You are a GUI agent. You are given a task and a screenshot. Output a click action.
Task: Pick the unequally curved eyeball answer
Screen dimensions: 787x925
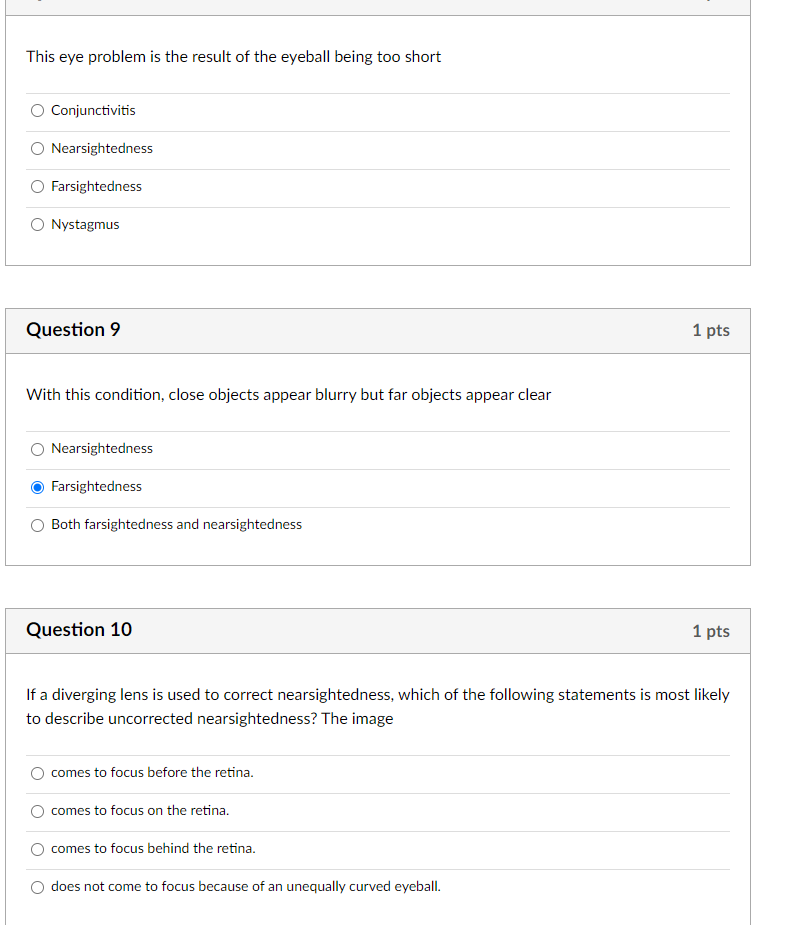click(37, 888)
